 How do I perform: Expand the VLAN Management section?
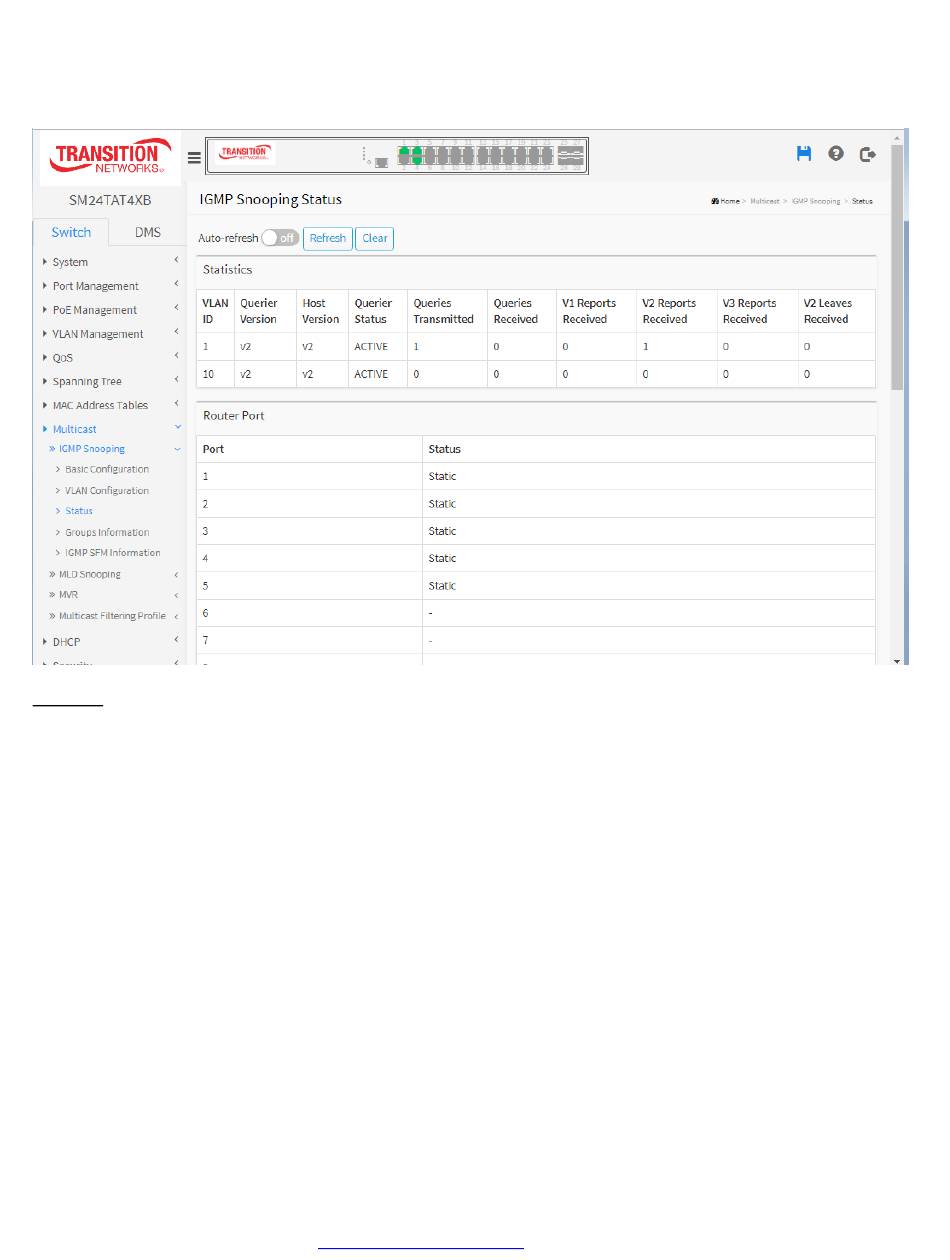(97, 334)
